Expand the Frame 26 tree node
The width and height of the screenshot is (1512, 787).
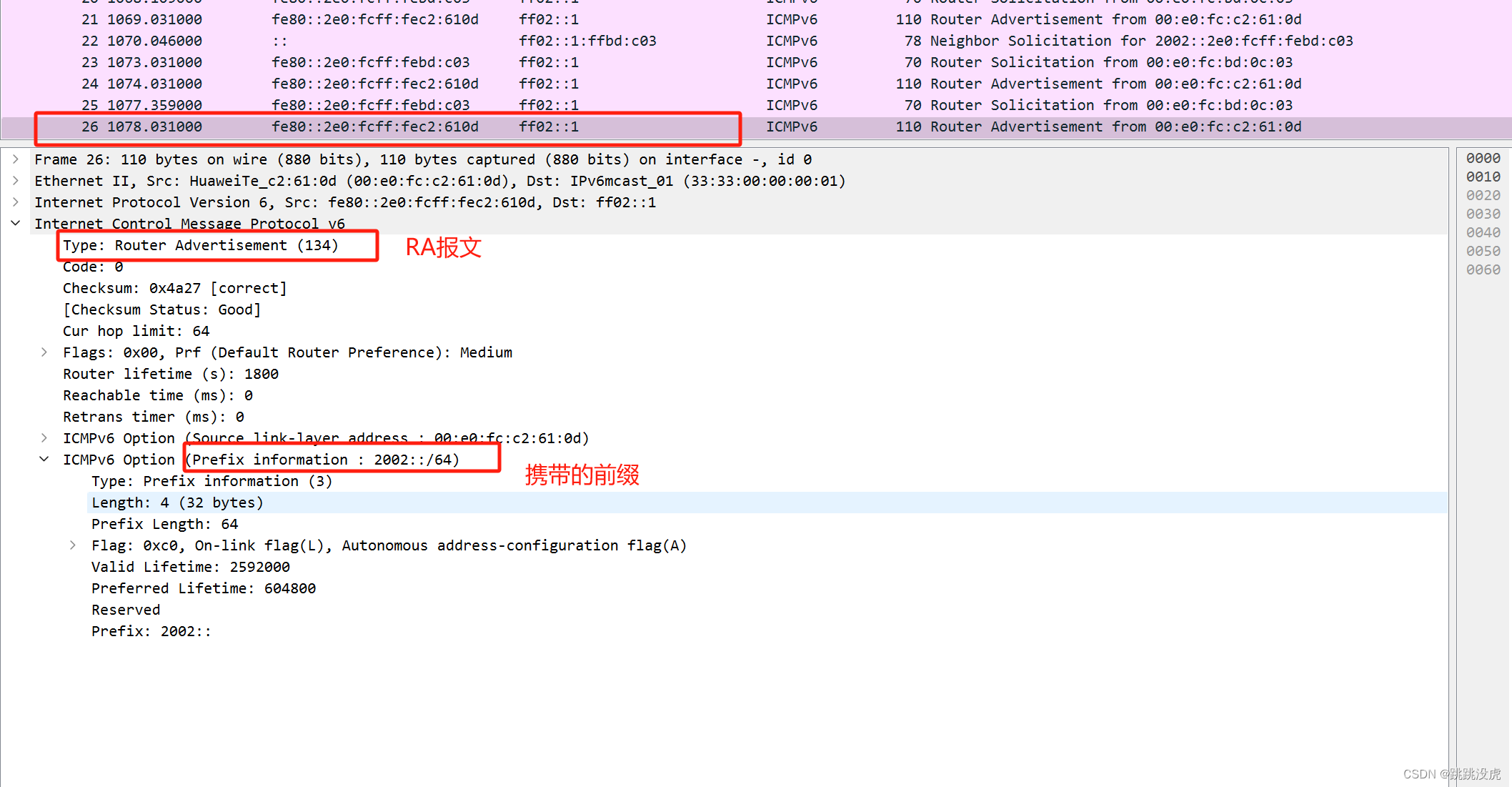coord(16,159)
